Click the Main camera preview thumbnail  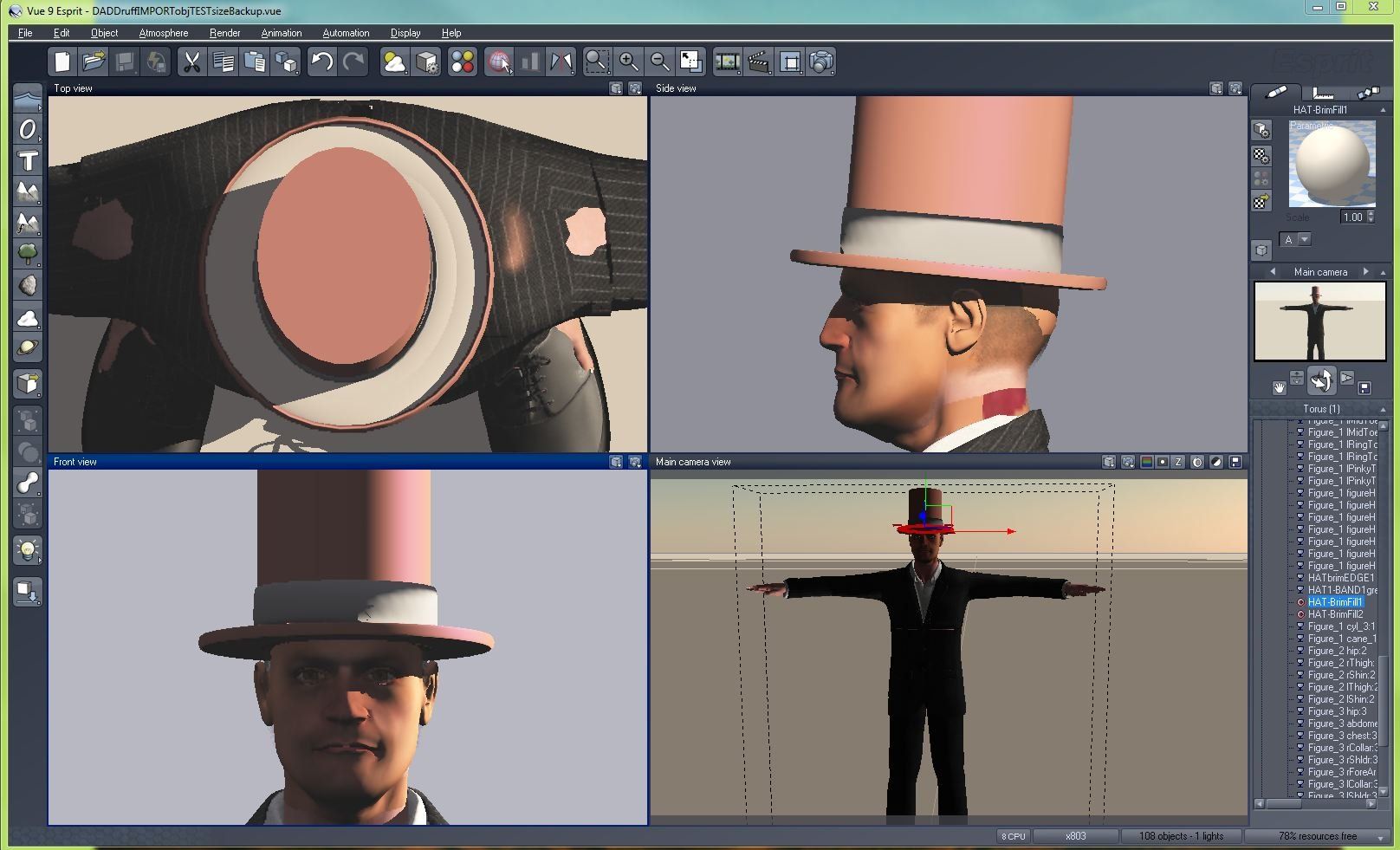click(1319, 321)
